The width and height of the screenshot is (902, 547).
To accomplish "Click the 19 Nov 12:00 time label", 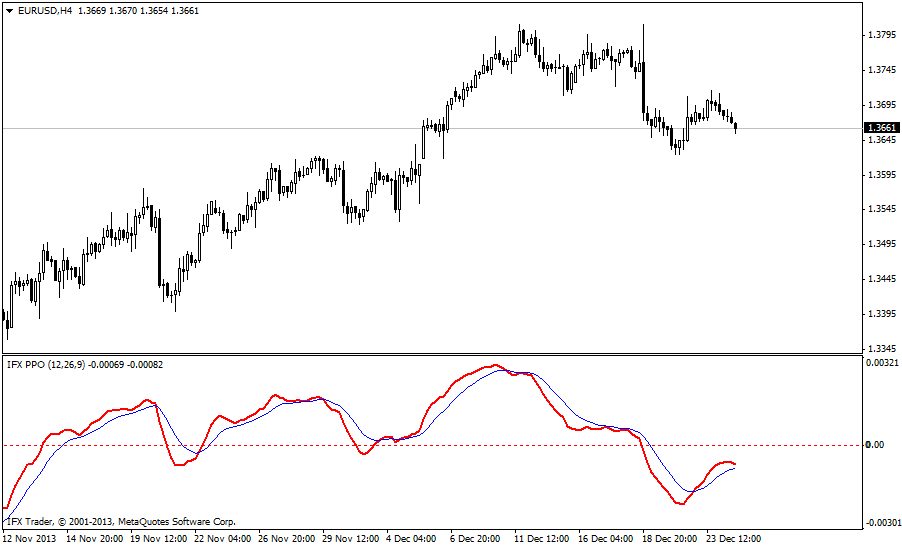I will click(154, 539).
